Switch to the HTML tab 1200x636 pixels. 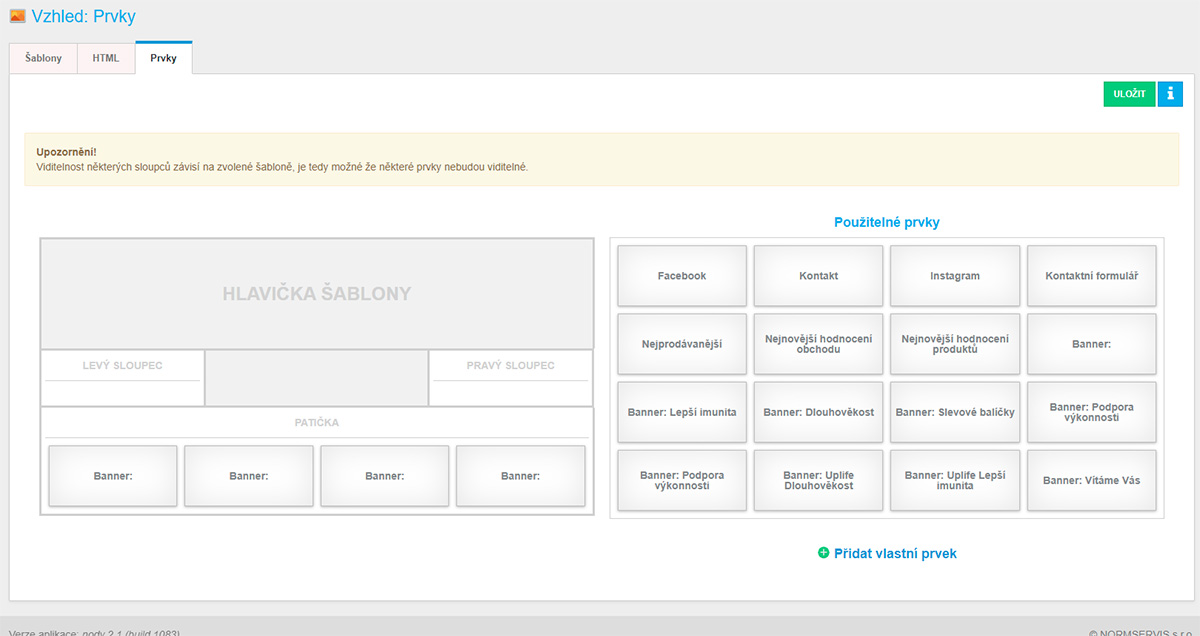point(106,58)
